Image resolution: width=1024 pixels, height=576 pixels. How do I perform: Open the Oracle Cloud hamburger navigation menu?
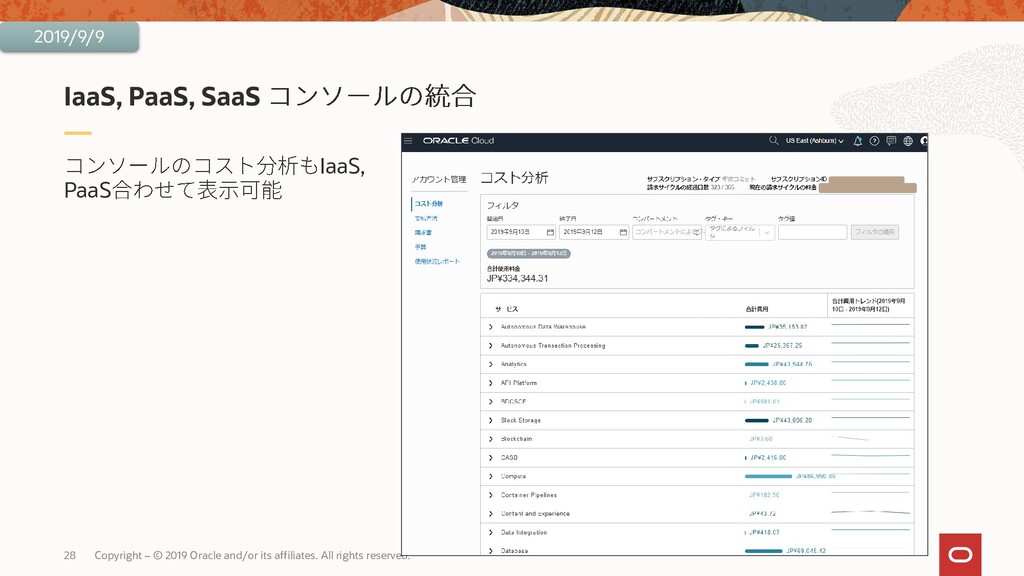coord(408,140)
